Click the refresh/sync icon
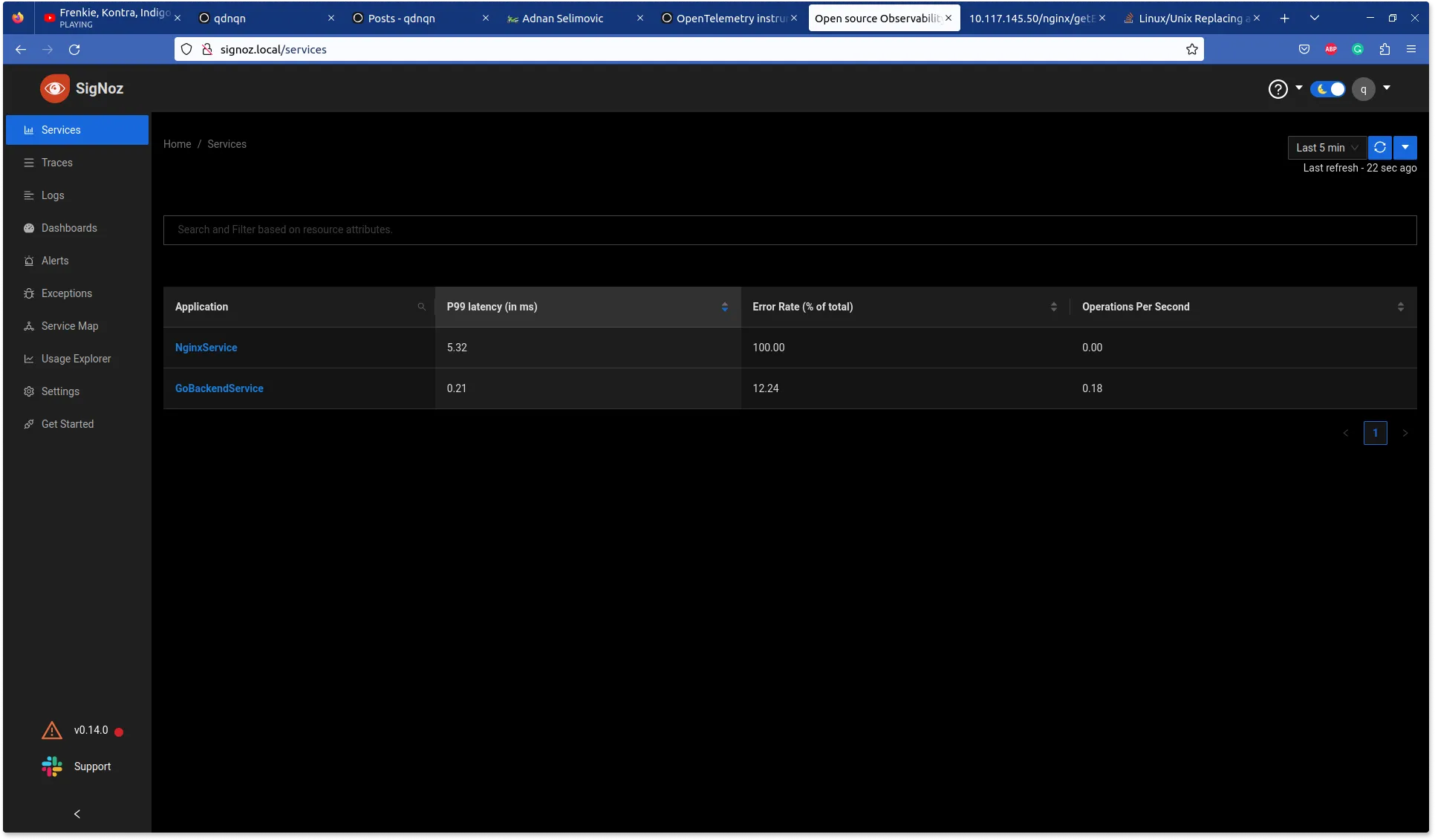 [1380, 147]
